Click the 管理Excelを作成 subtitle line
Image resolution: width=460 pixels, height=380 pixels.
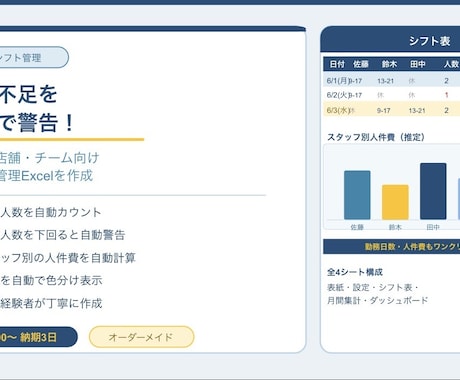(46, 176)
